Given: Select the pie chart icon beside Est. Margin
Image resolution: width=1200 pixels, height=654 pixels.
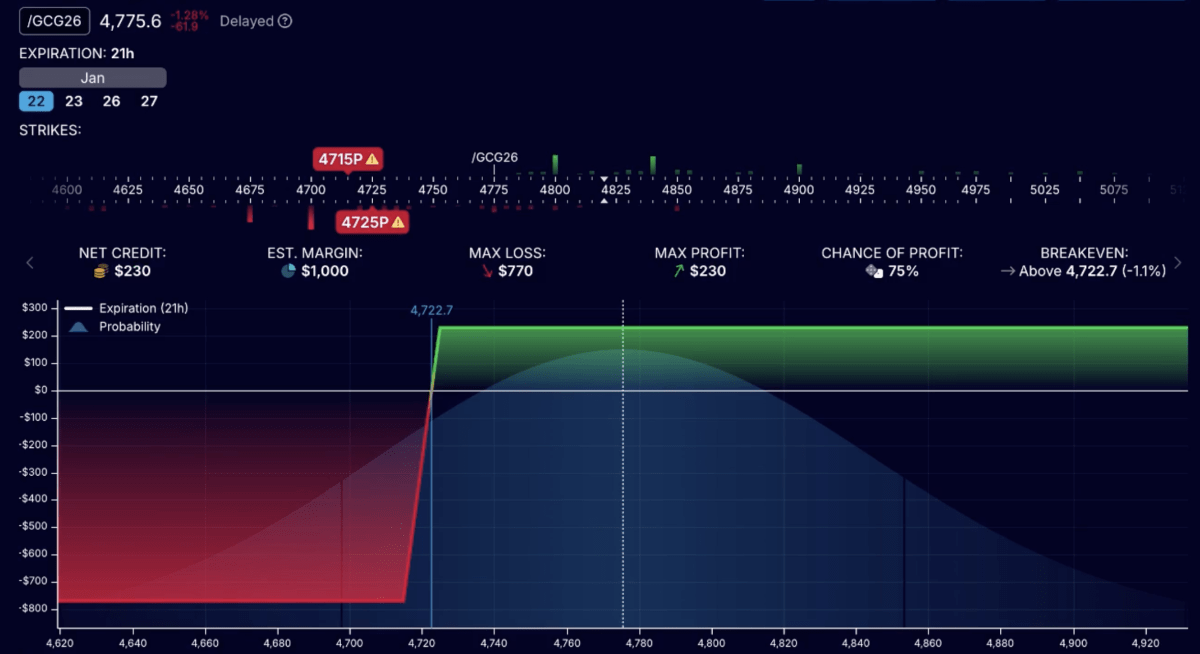Looking at the screenshot, I should coord(286,270).
